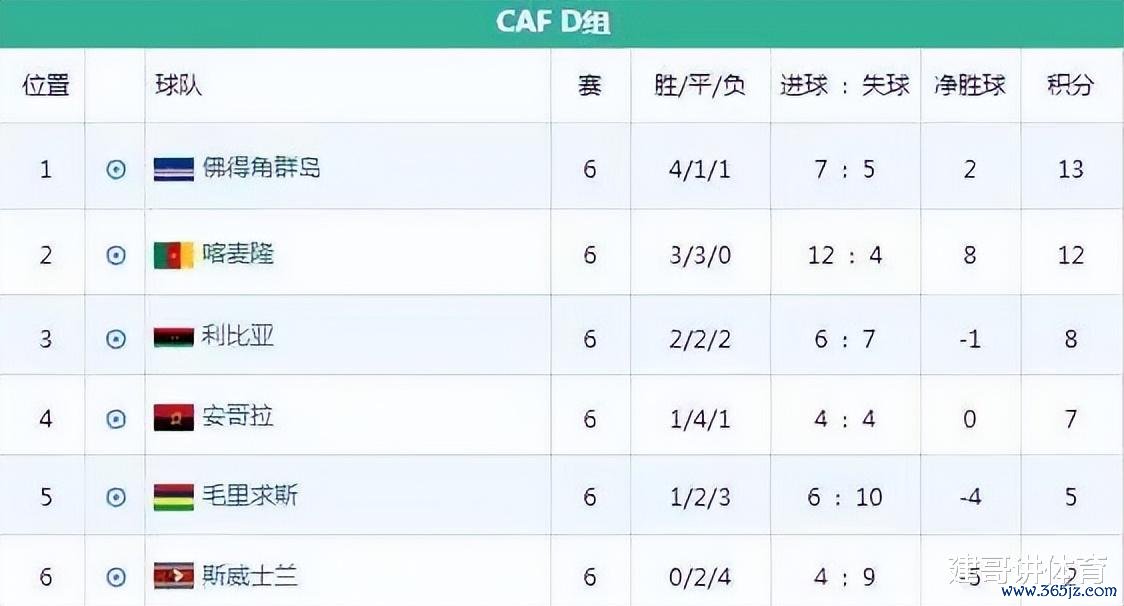The image size is (1124, 606).
Task: Toggle the circle marker in 毛里求斯 row
Action: pyautogui.click(x=116, y=497)
